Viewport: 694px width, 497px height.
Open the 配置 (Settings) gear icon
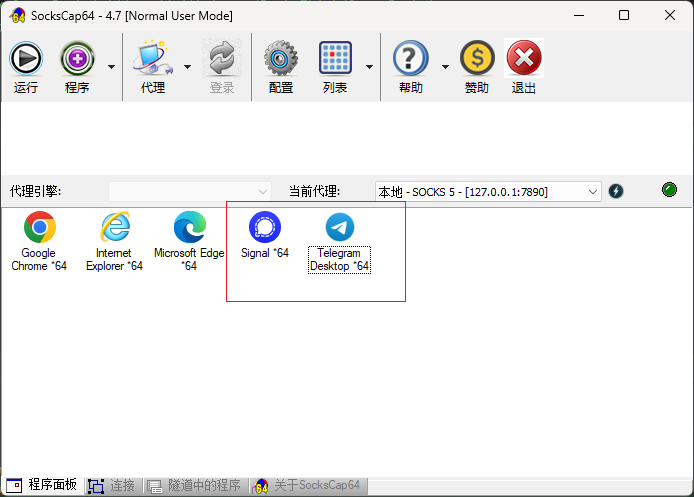(x=281, y=58)
